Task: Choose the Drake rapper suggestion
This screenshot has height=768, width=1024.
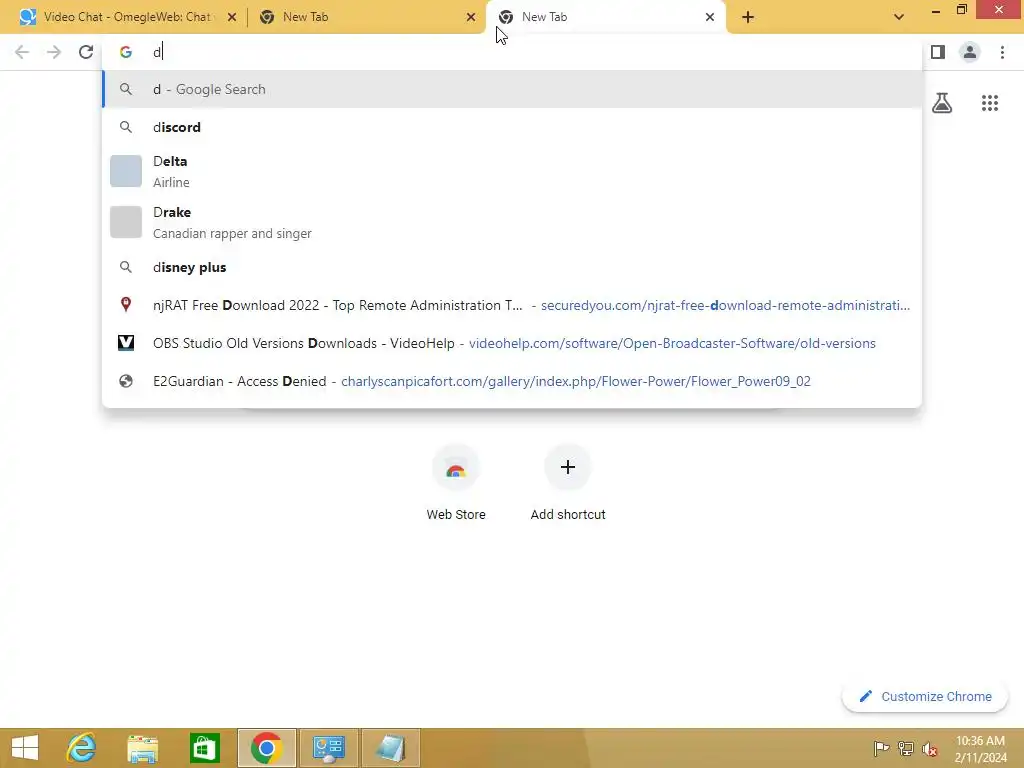Action: pyautogui.click(x=512, y=223)
